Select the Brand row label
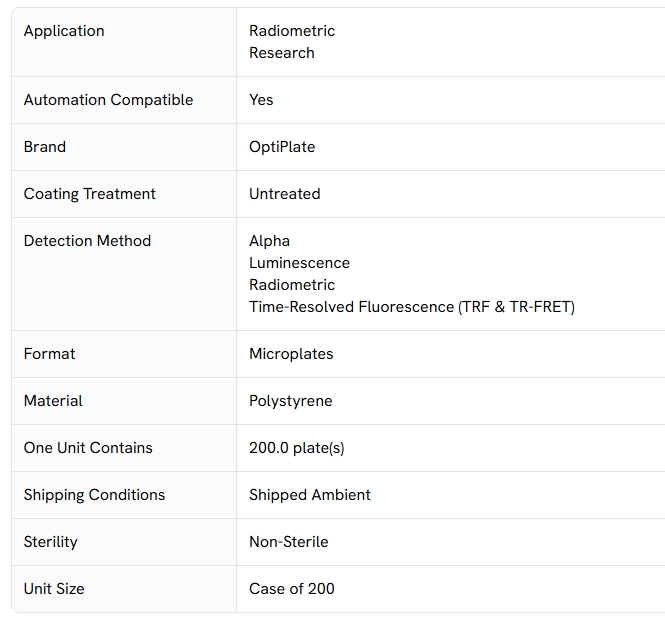Screen dimensions: 665x621 [45, 147]
